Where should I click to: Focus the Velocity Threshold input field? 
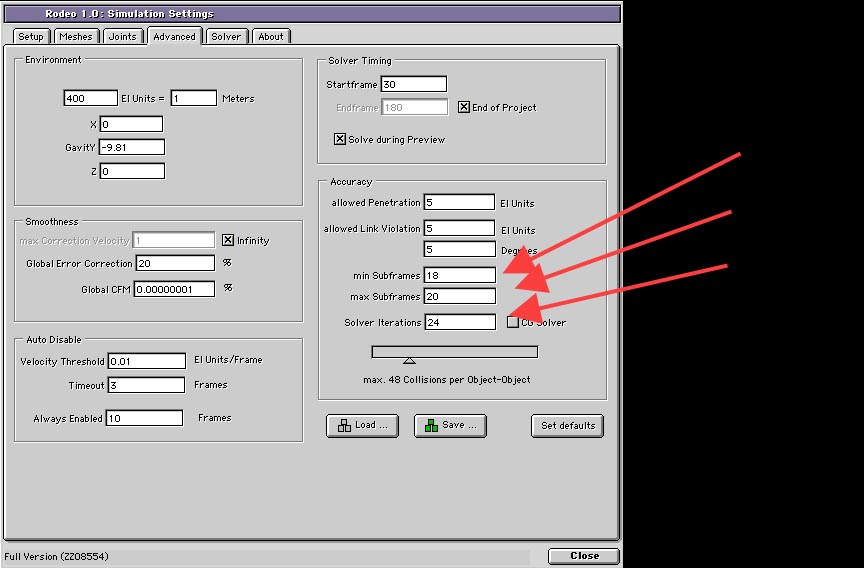146,361
